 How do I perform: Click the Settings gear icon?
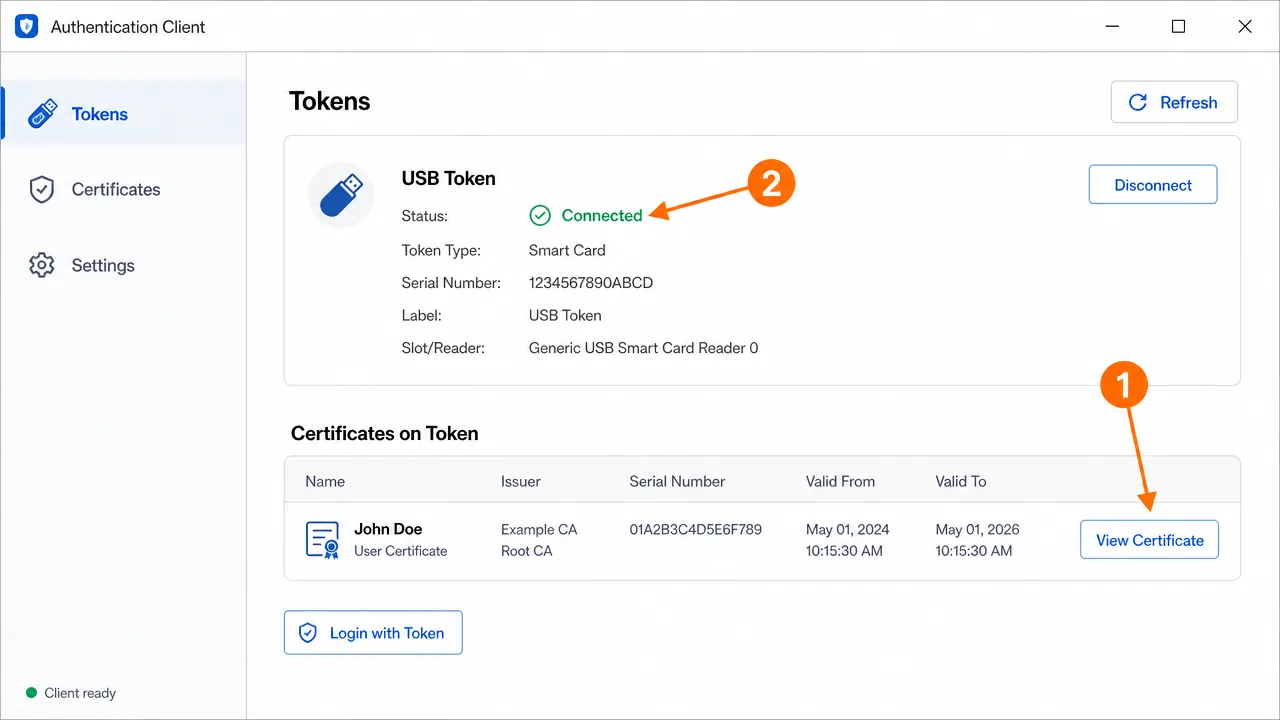pos(42,266)
